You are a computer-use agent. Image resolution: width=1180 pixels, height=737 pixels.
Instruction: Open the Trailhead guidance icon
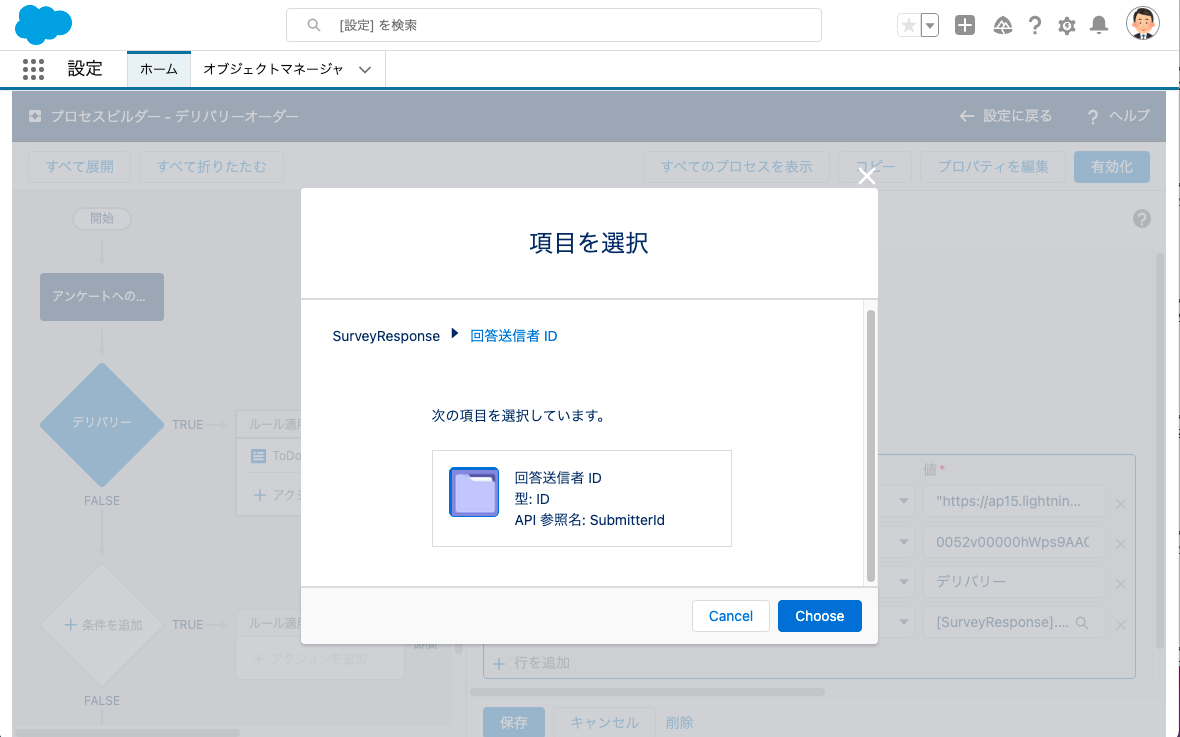[x=1002, y=26]
